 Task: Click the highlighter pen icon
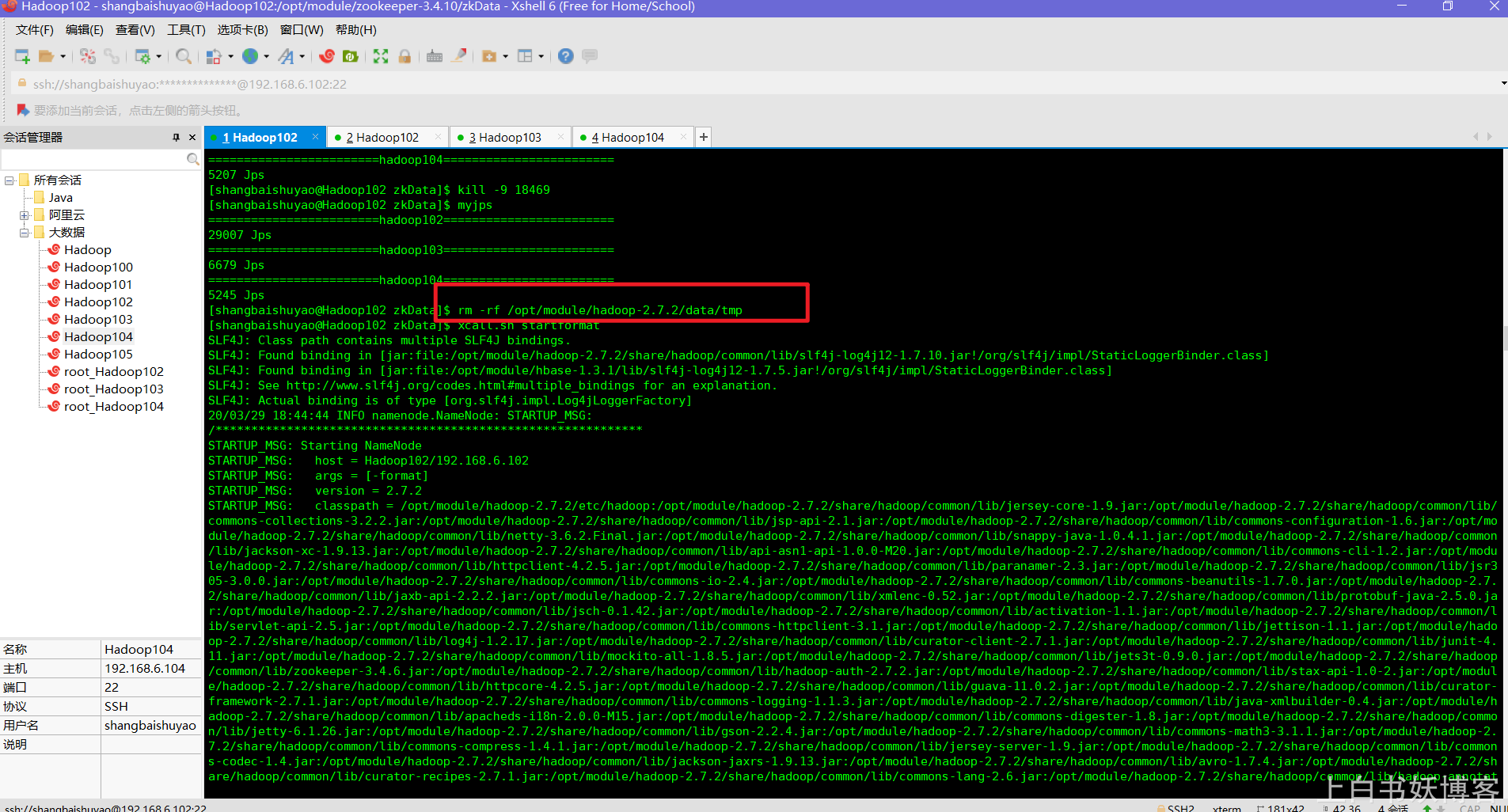[x=458, y=56]
